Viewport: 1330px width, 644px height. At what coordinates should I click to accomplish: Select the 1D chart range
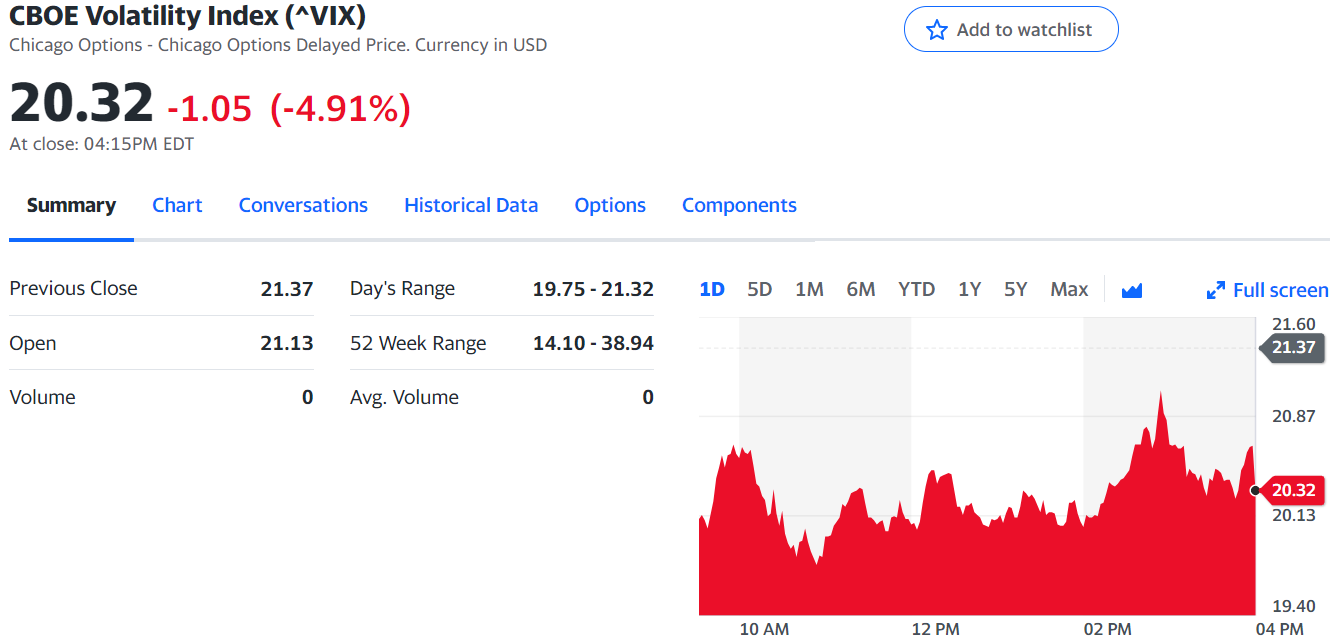[x=712, y=289]
